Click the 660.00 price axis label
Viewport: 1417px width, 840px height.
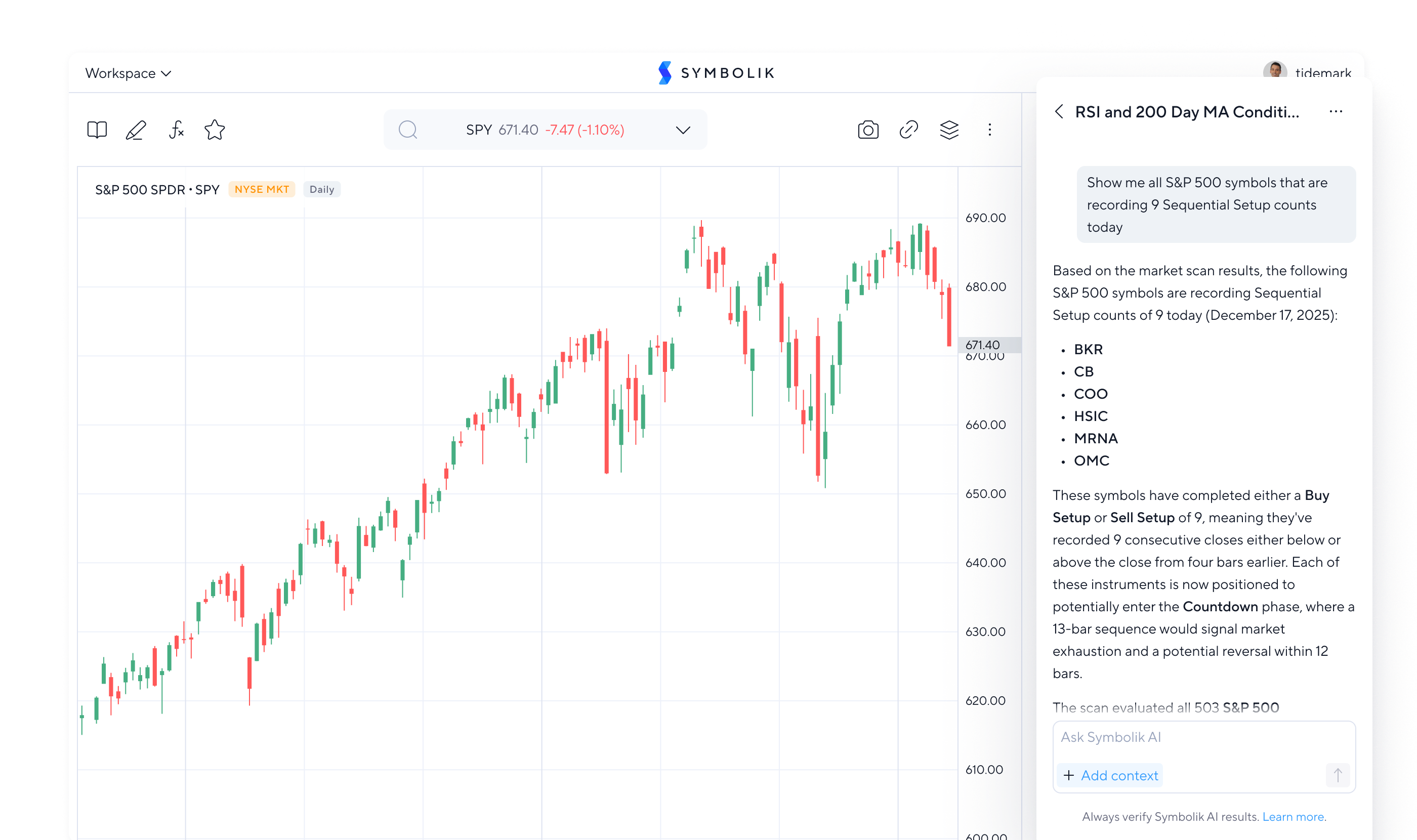click(x=986, y=425)
